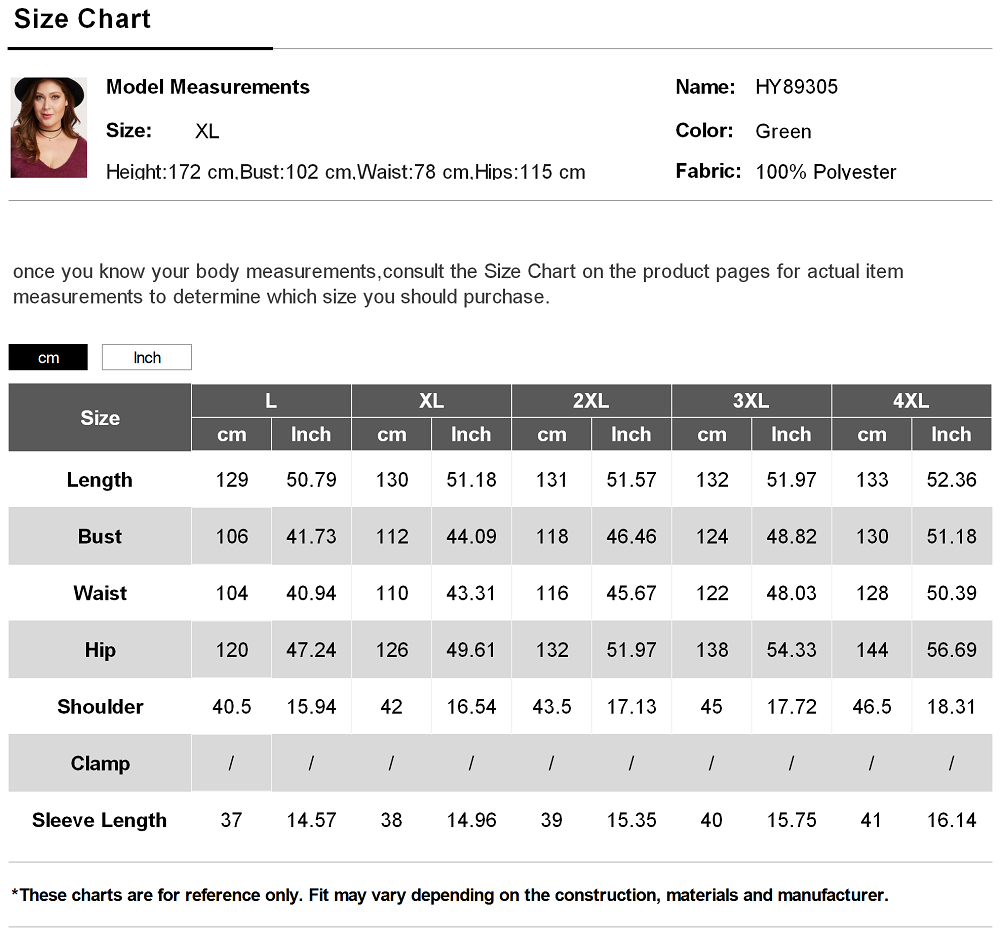Click the Shoulder row label
Screen dimensions: 1000x935
coord(99,707)
